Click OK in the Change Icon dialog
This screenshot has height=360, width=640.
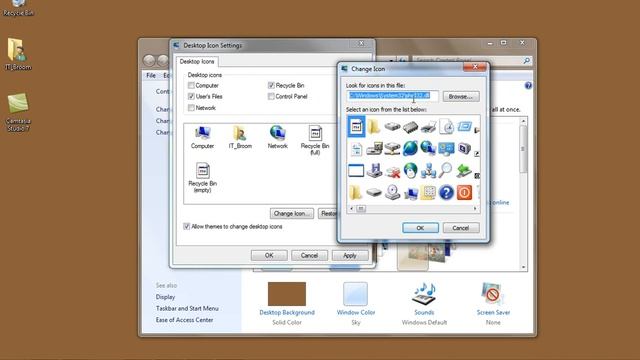point(420,228)
